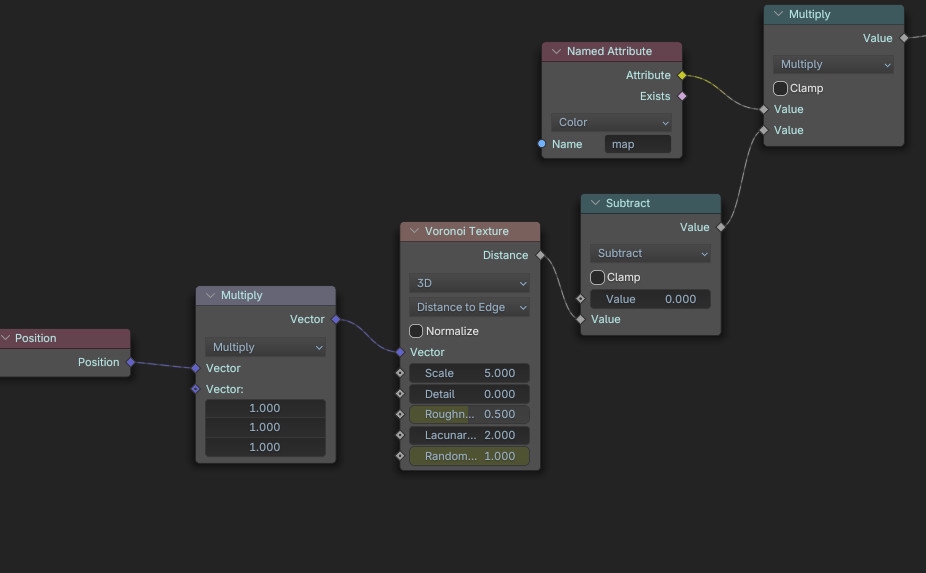Click the Voronoi Scale input socket

(x=400, y=373)
